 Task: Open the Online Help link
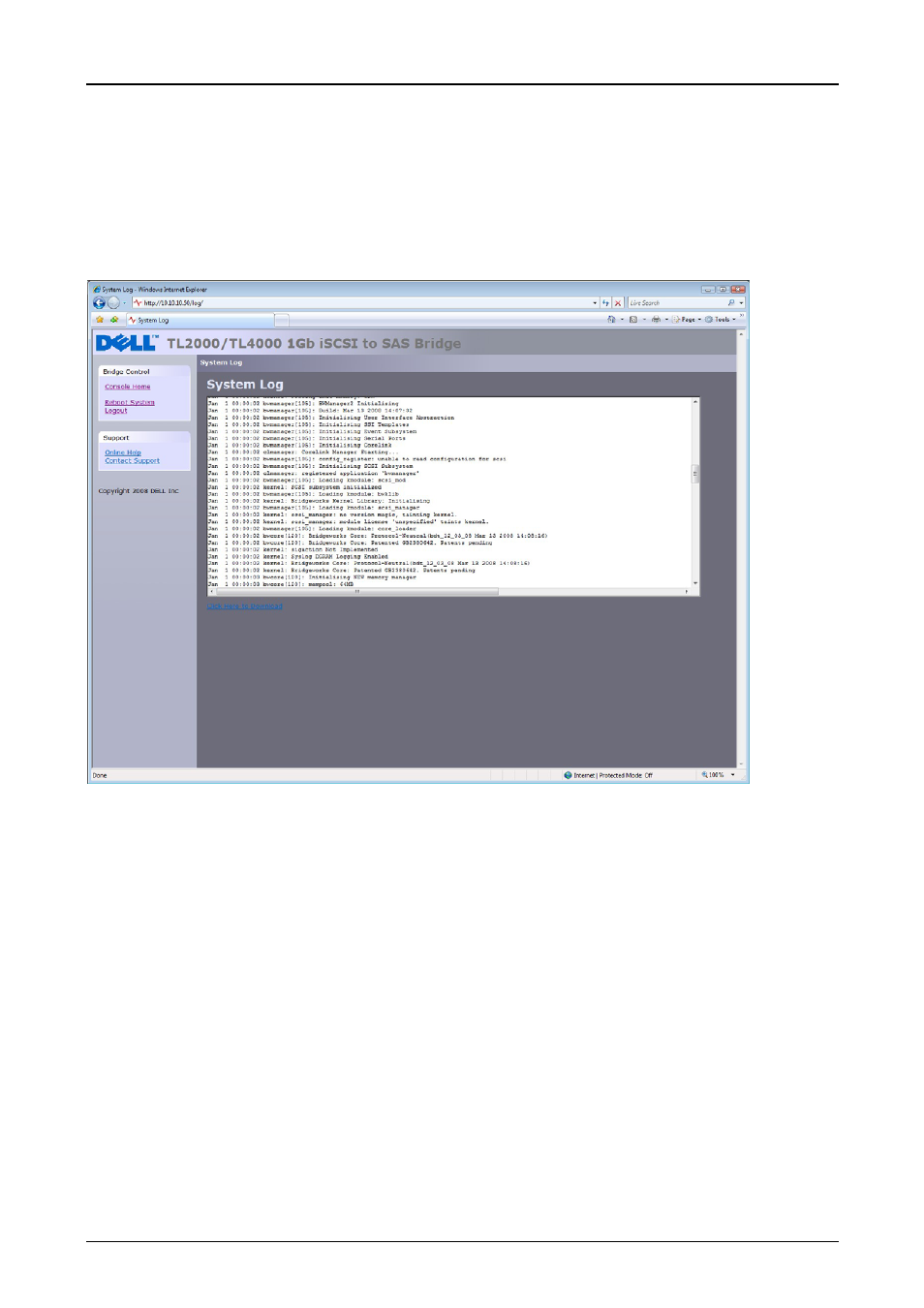[123, 452]
